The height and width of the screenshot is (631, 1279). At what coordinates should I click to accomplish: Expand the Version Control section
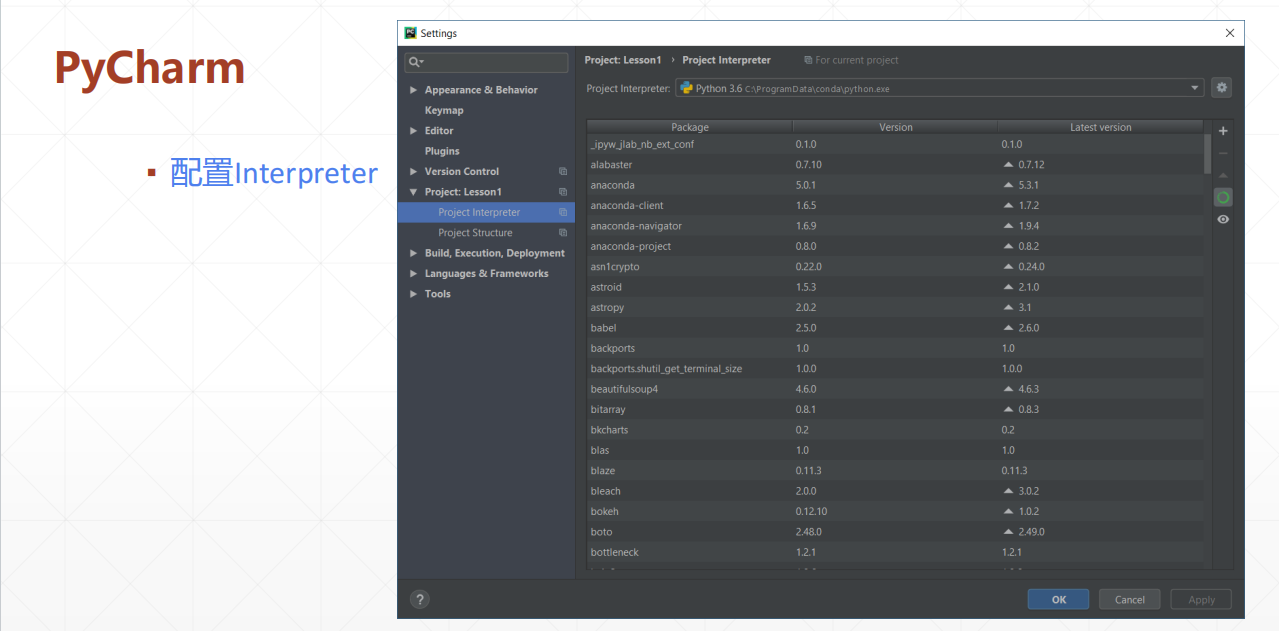pyautogui.click(x=413, y=172)
